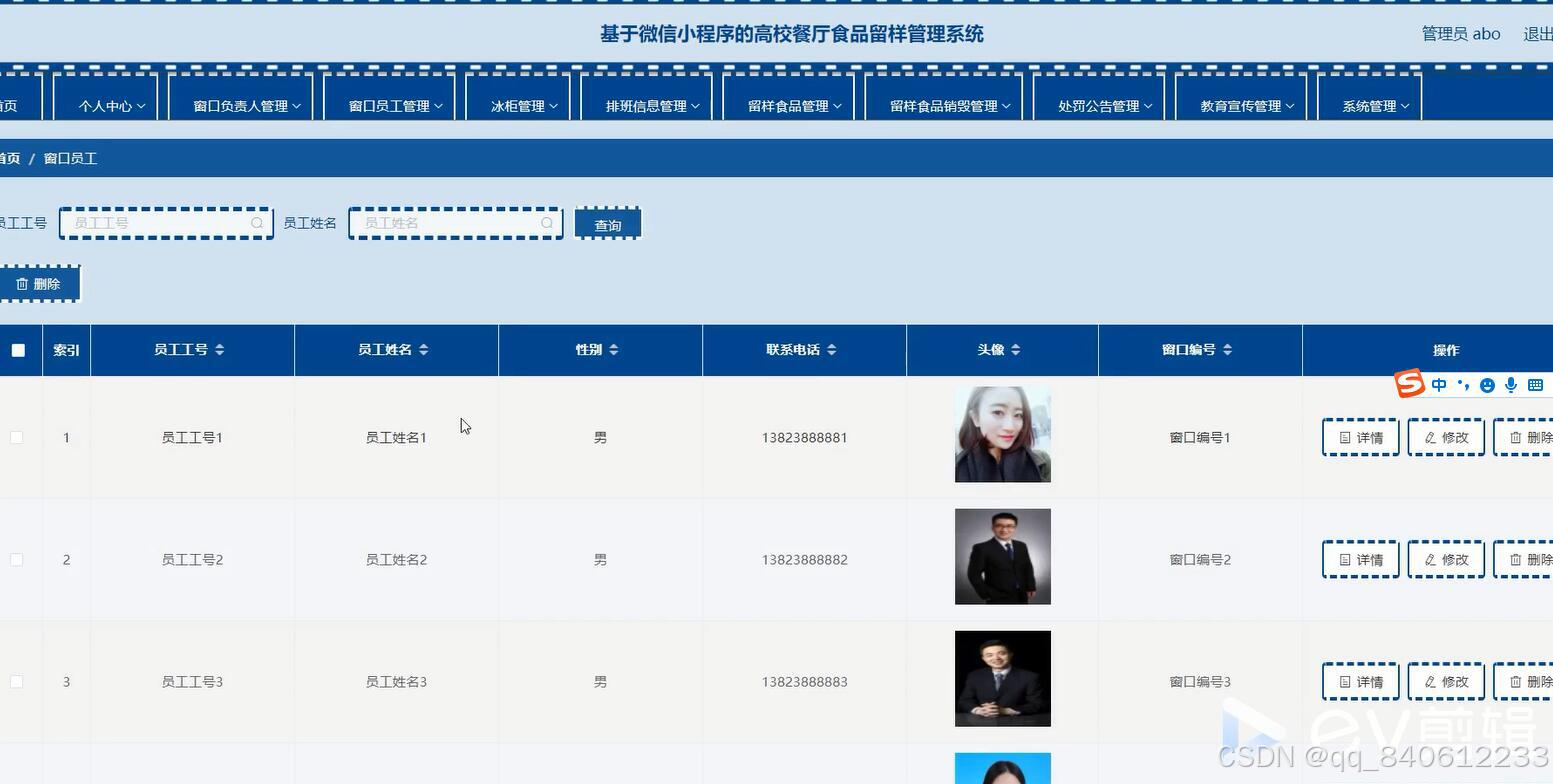Toggle Chinese/English input with the 中 icon
1553x784 pixels.
coord(1438,384)
